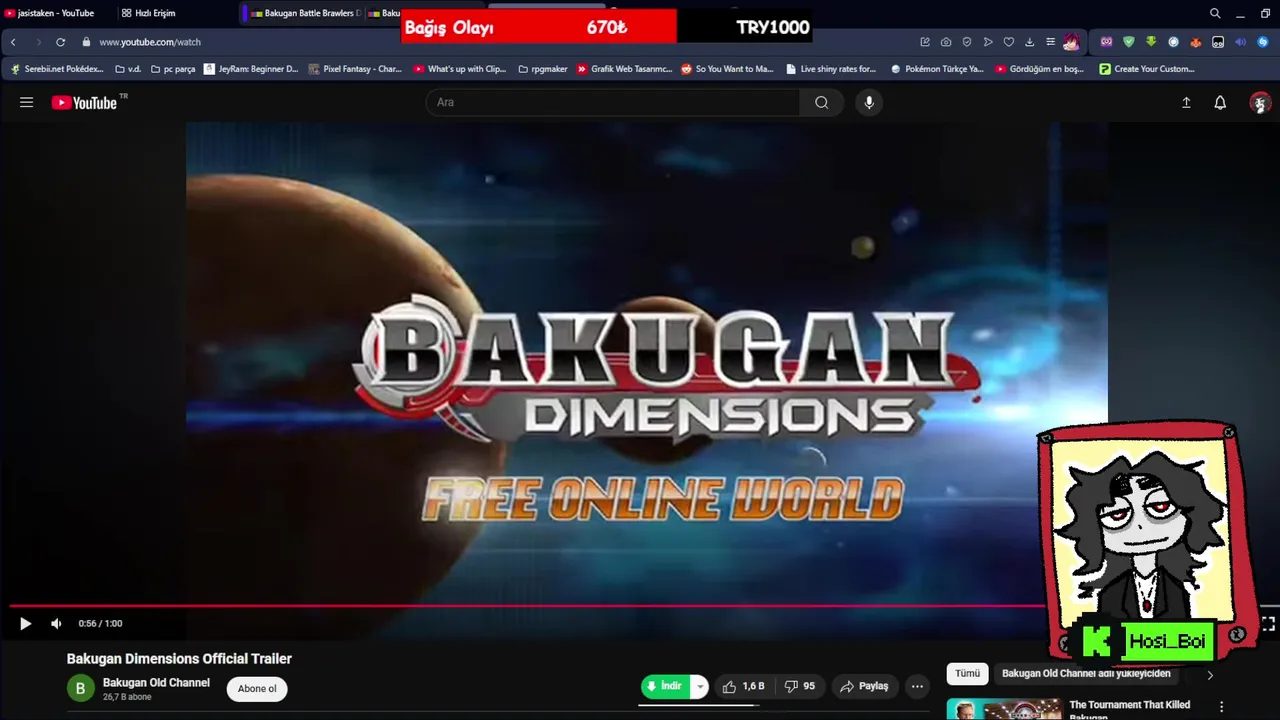Open the Live shiny rates for... bookmark
1280x720 pixels.
pyautogui.click(x=831, y=69)
